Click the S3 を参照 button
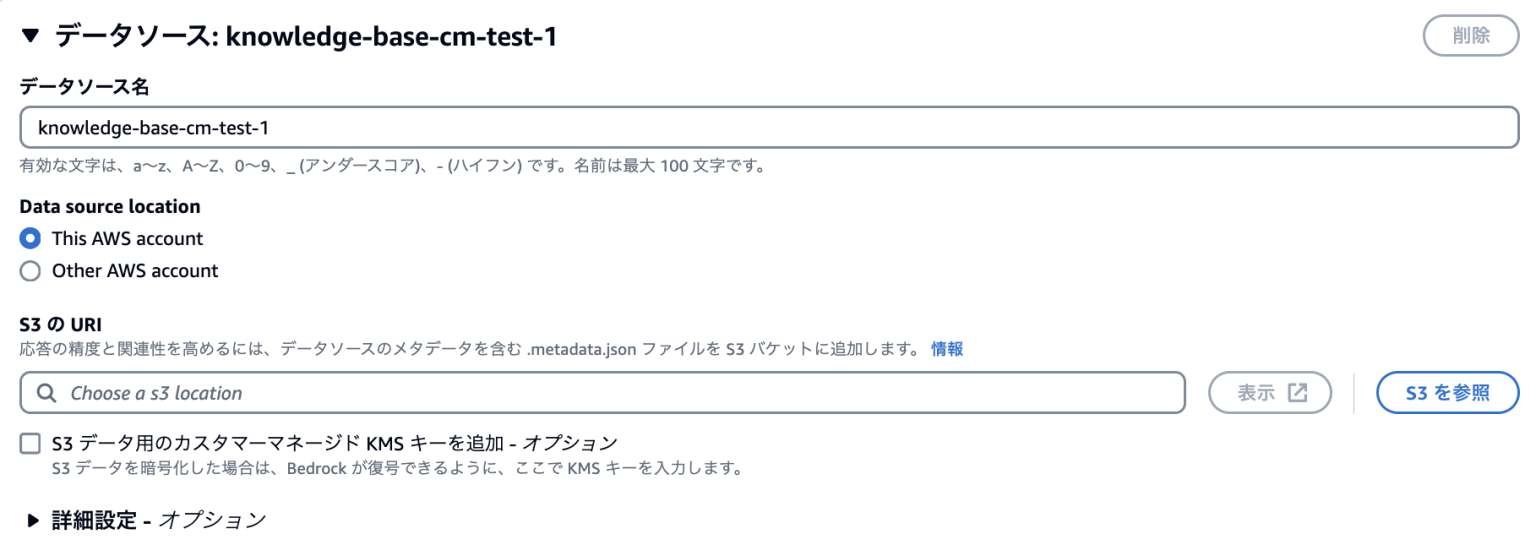Screen dimensions: 1536x556 point(1447,393)
